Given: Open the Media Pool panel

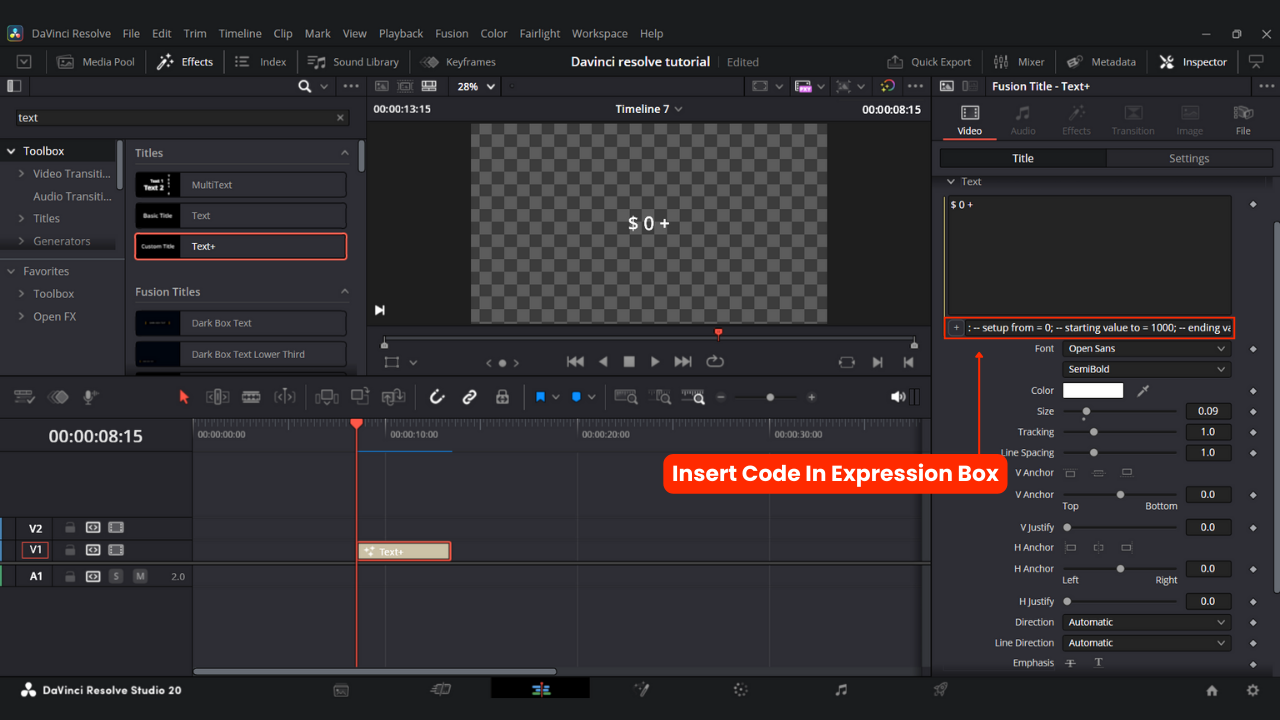Looking at the screenshot, I should tap(96, 62).
